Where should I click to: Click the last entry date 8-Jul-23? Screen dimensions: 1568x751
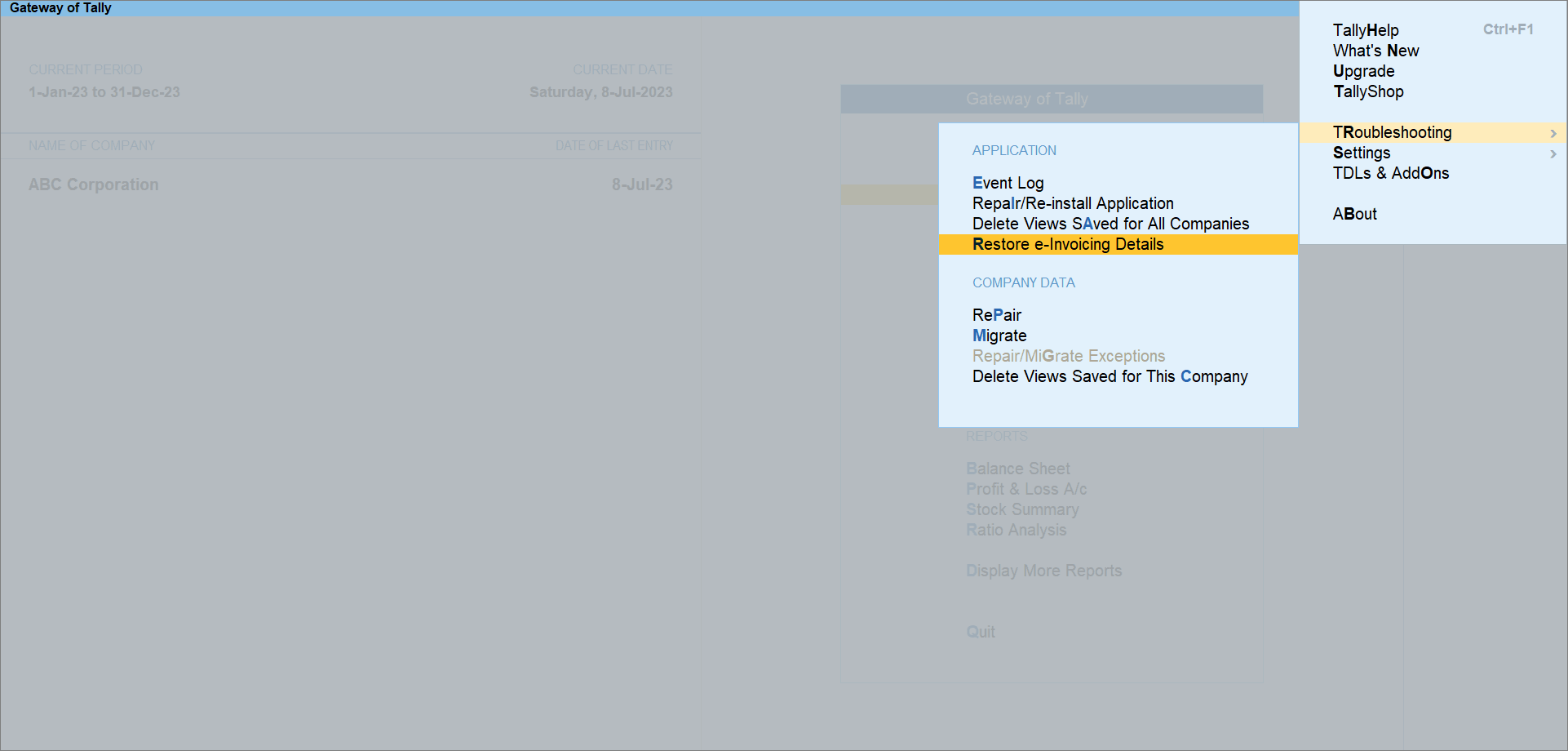pos(642,184)
